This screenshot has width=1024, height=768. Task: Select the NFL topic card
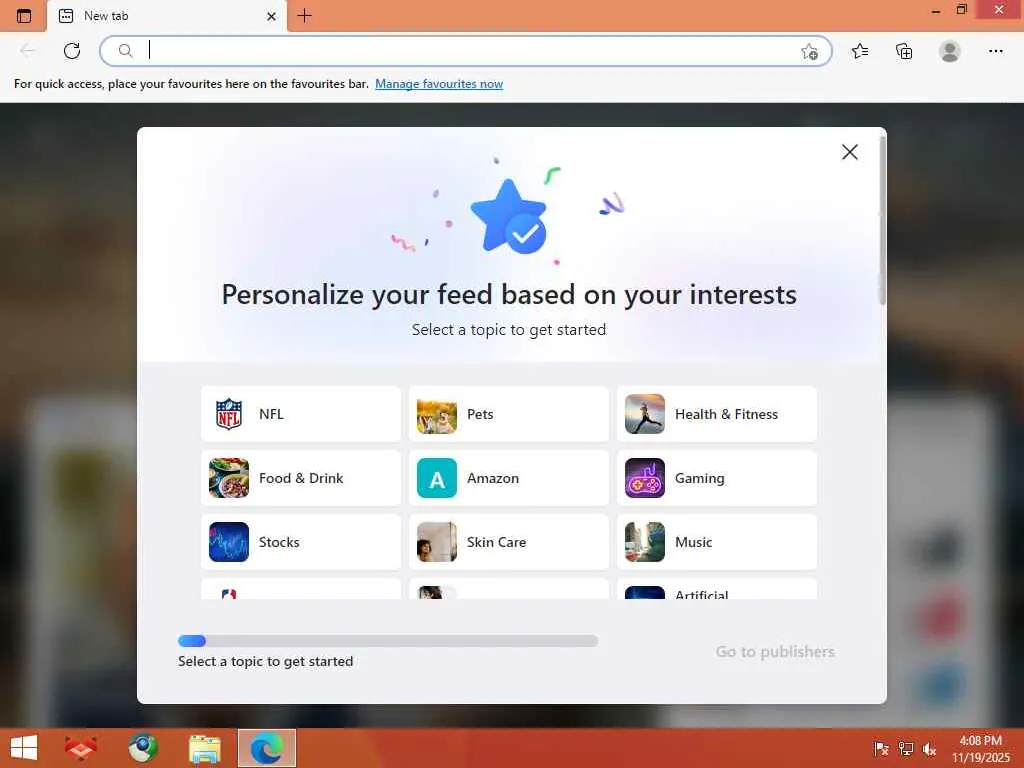coord(301,414)
